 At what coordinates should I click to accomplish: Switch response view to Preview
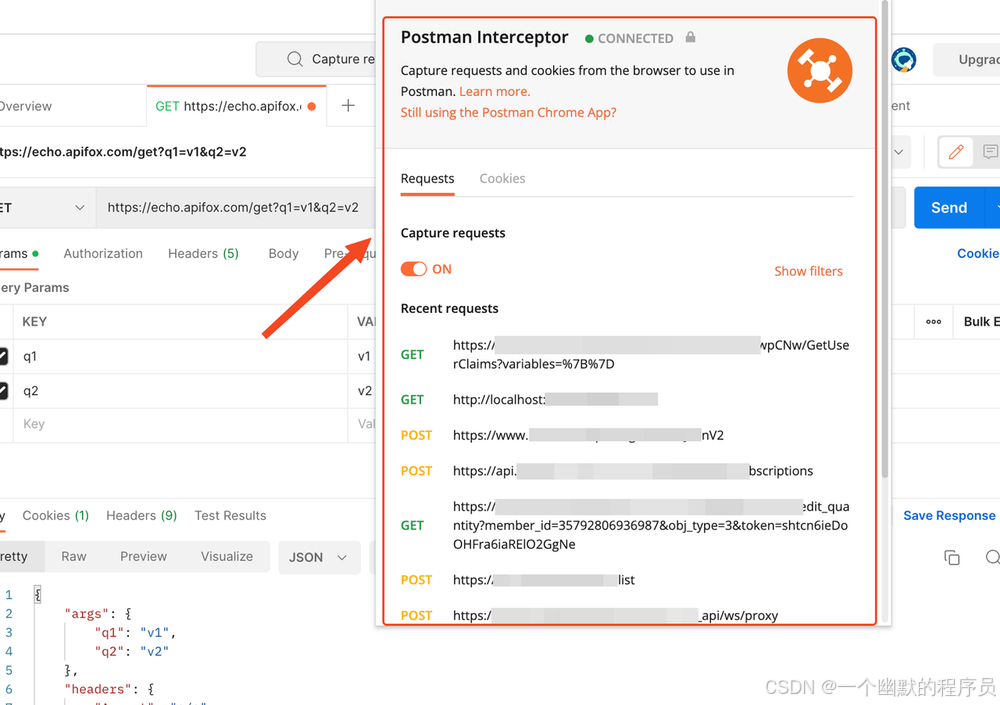(143, 556)
